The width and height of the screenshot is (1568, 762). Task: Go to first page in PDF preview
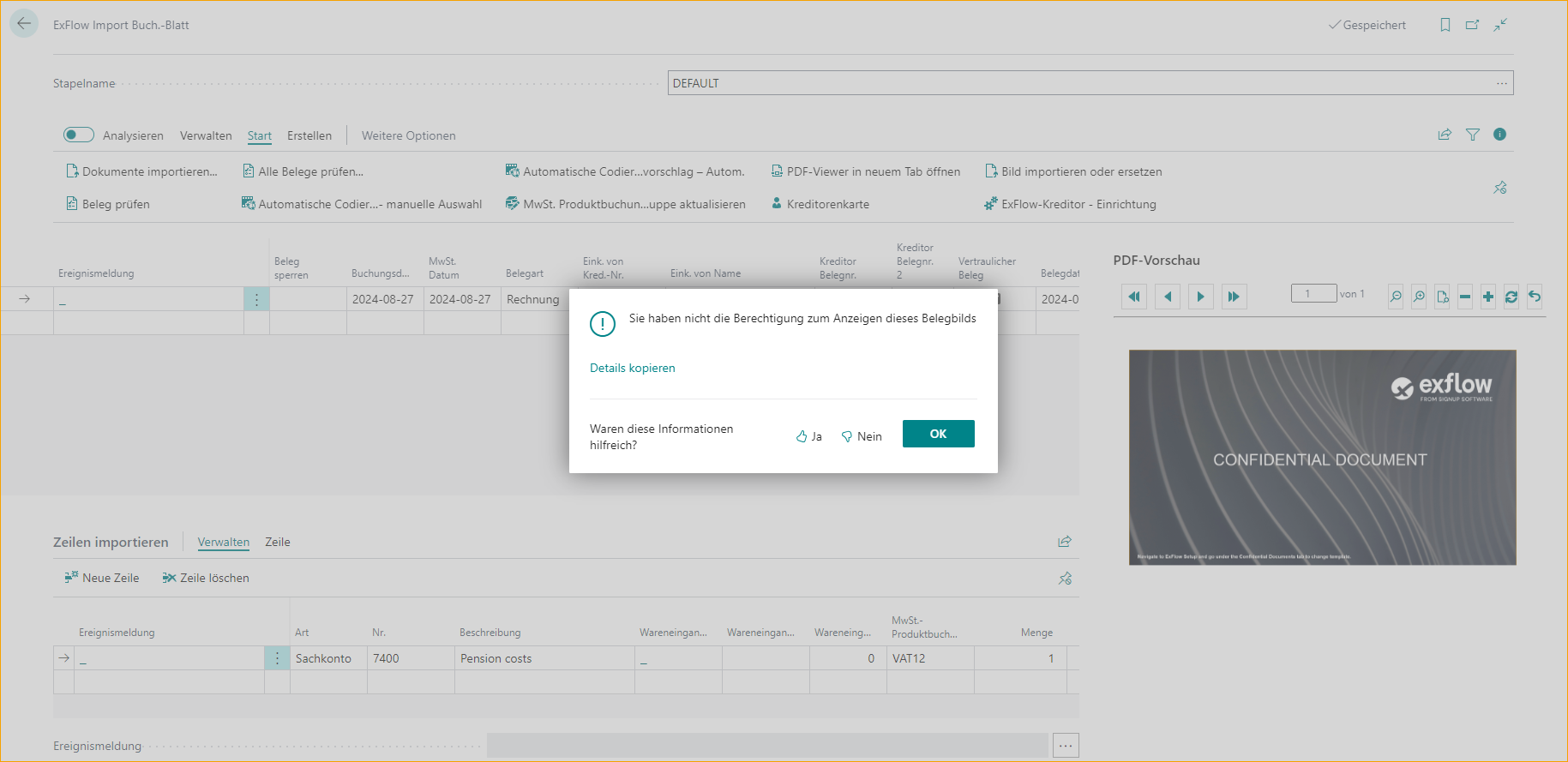1133,297
